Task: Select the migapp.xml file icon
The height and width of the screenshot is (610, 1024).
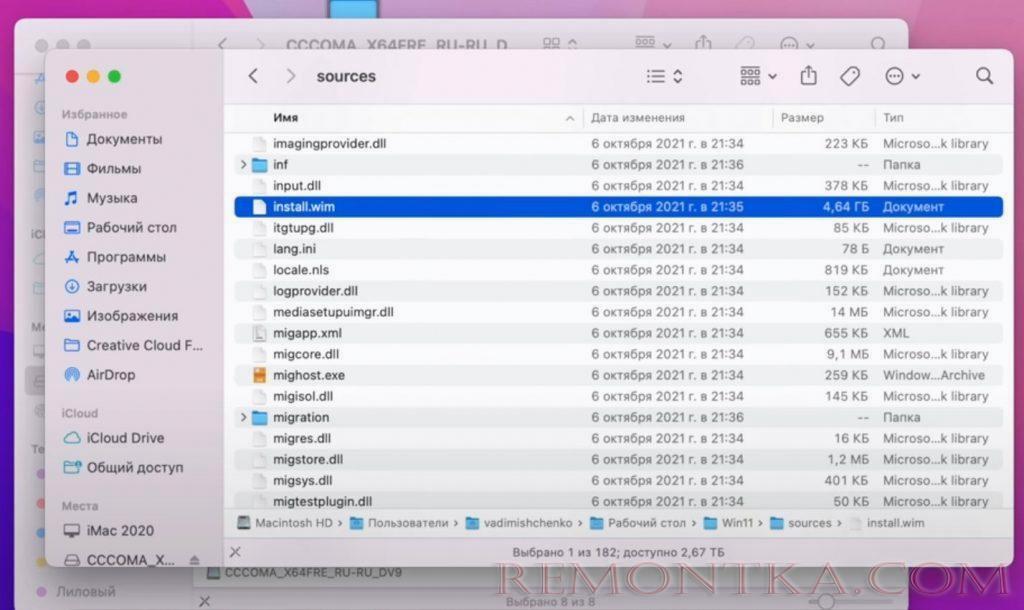Action: (259, 334)
